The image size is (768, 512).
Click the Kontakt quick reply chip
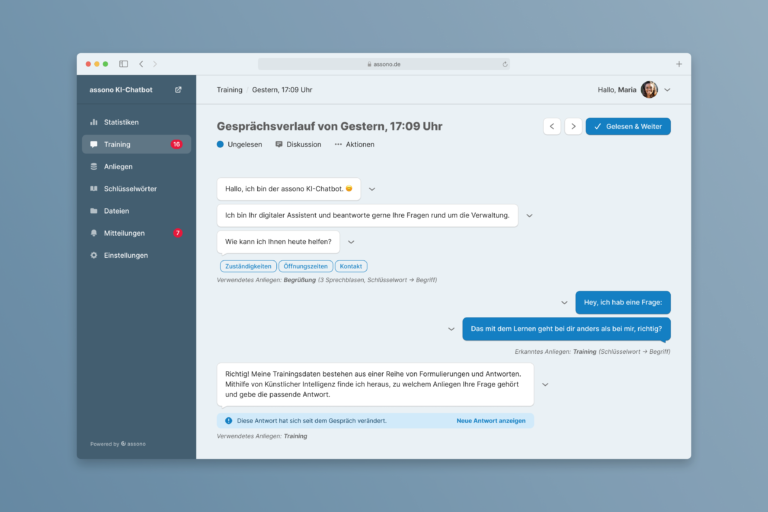tap(351, 266)
